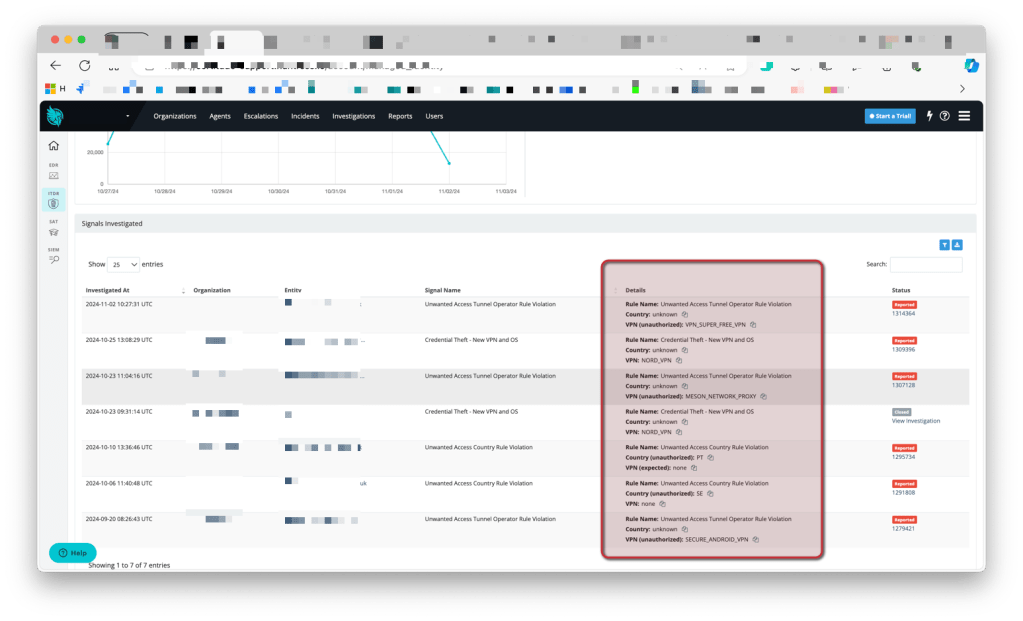This screenshot has height=621, width=1023.
Task: Click the blue download export icon
Action: tap(957, 245)
